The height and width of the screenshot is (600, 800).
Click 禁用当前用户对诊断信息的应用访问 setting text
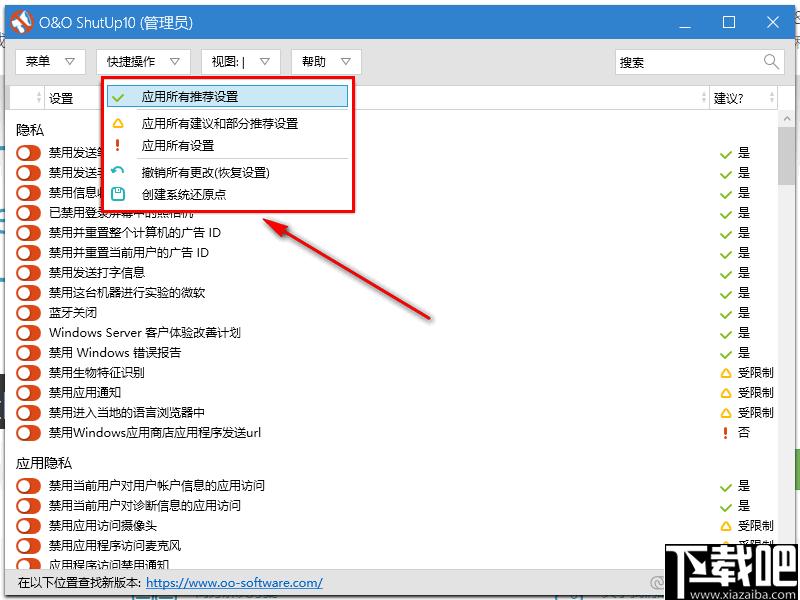tap(144, 506)
